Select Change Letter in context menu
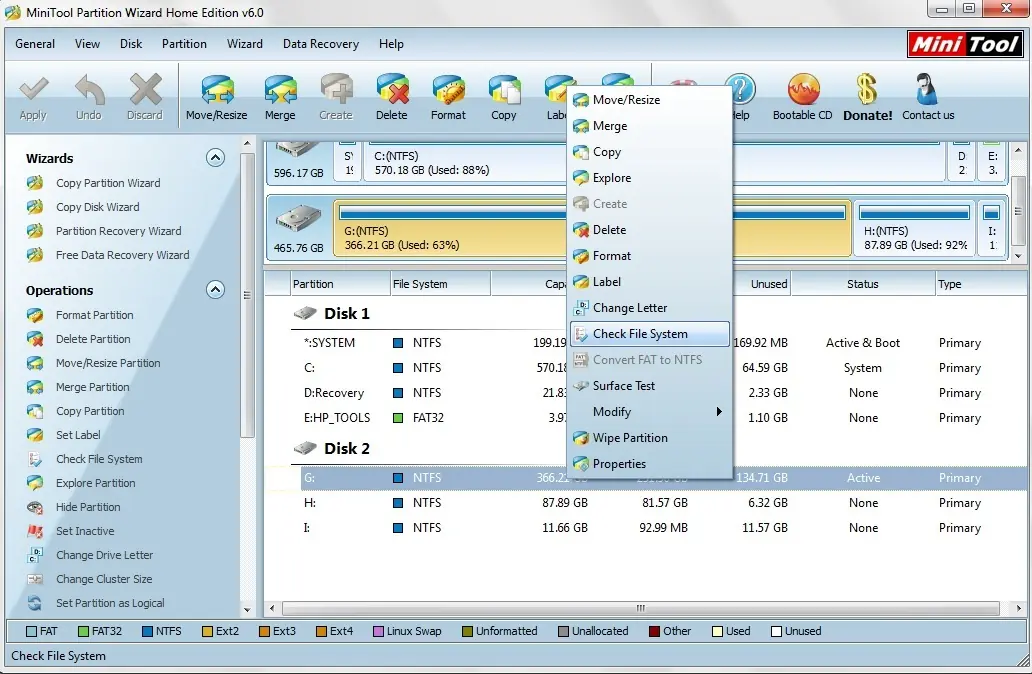Image resolution: width=1032 pixels, height=674 pixels. pos(650,308)
